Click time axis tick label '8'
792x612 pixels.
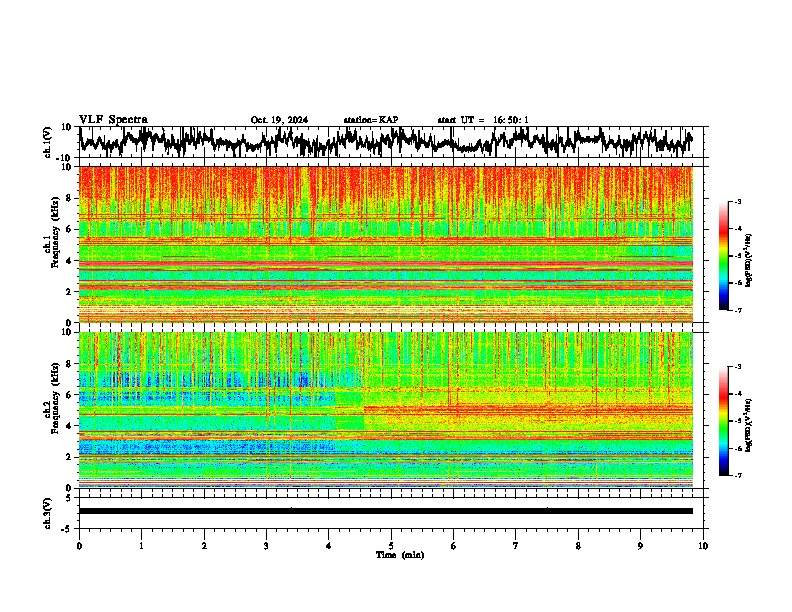point(578,546)
